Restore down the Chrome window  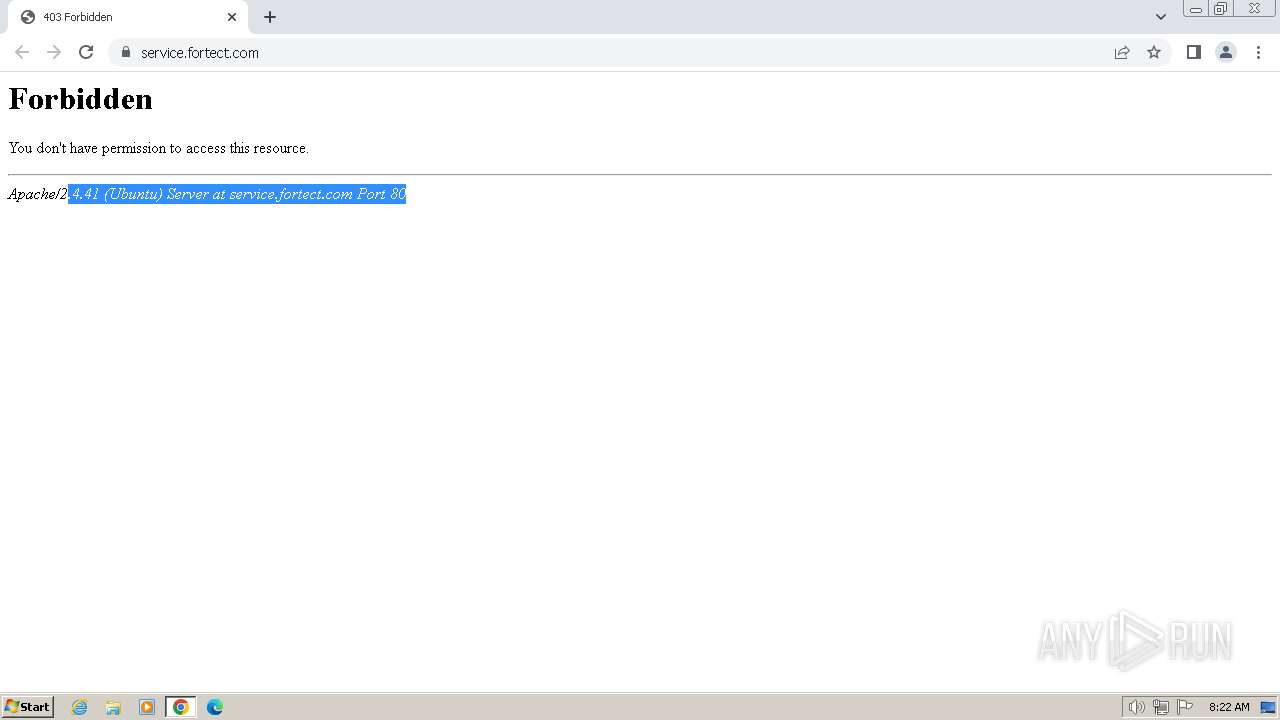(x=1220, y=9)
